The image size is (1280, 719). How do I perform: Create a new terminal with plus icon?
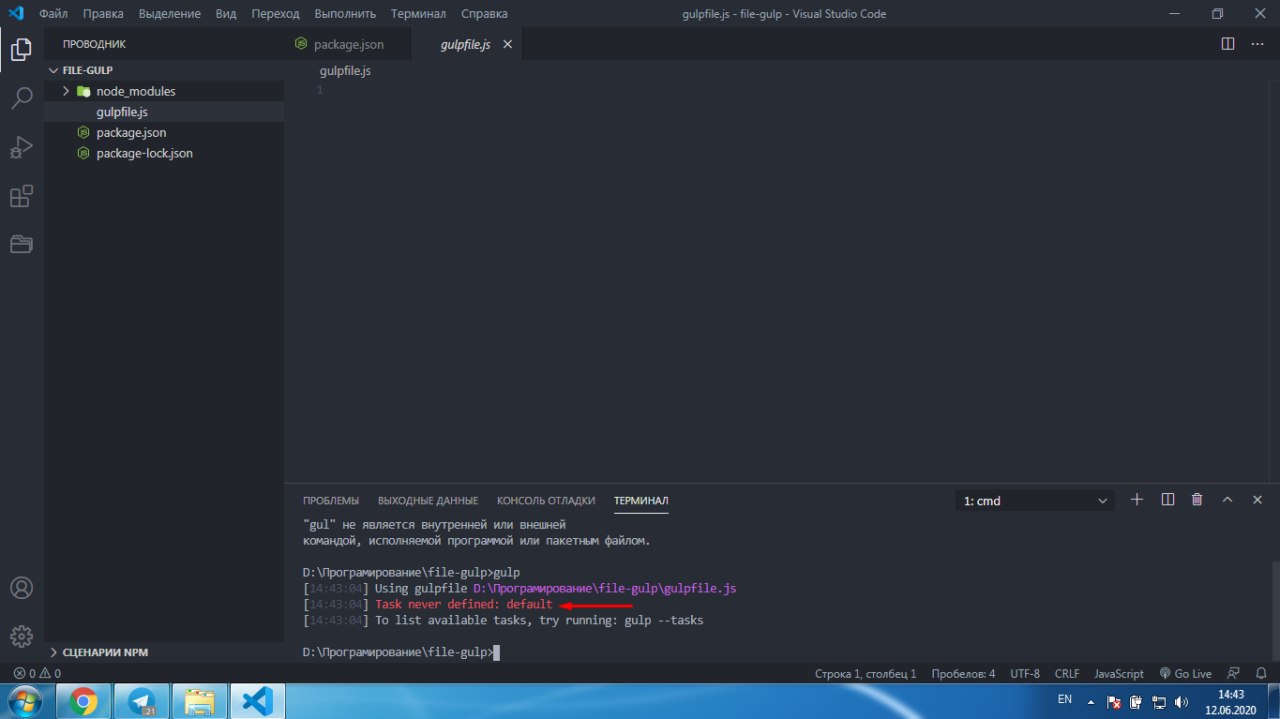1137,500
